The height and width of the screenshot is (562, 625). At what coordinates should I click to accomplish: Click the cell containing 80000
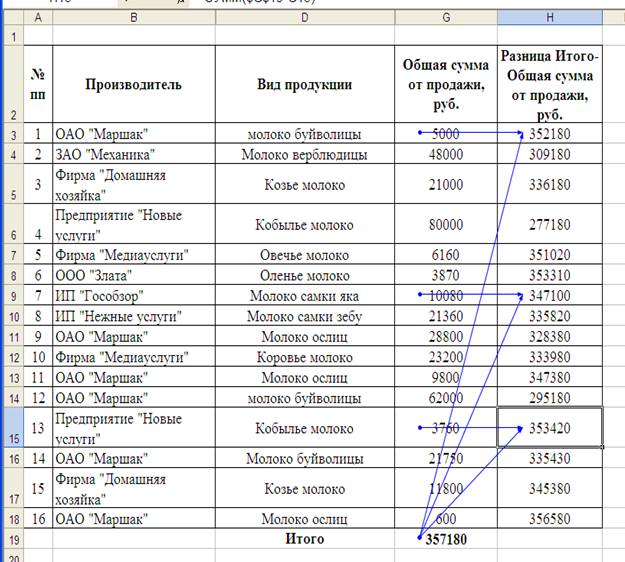pos(445,225)
